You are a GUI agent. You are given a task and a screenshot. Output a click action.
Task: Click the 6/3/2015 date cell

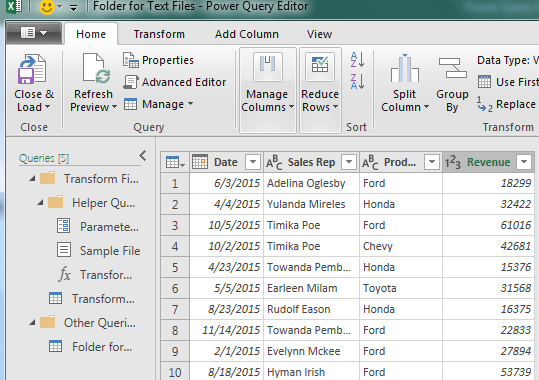227,183
